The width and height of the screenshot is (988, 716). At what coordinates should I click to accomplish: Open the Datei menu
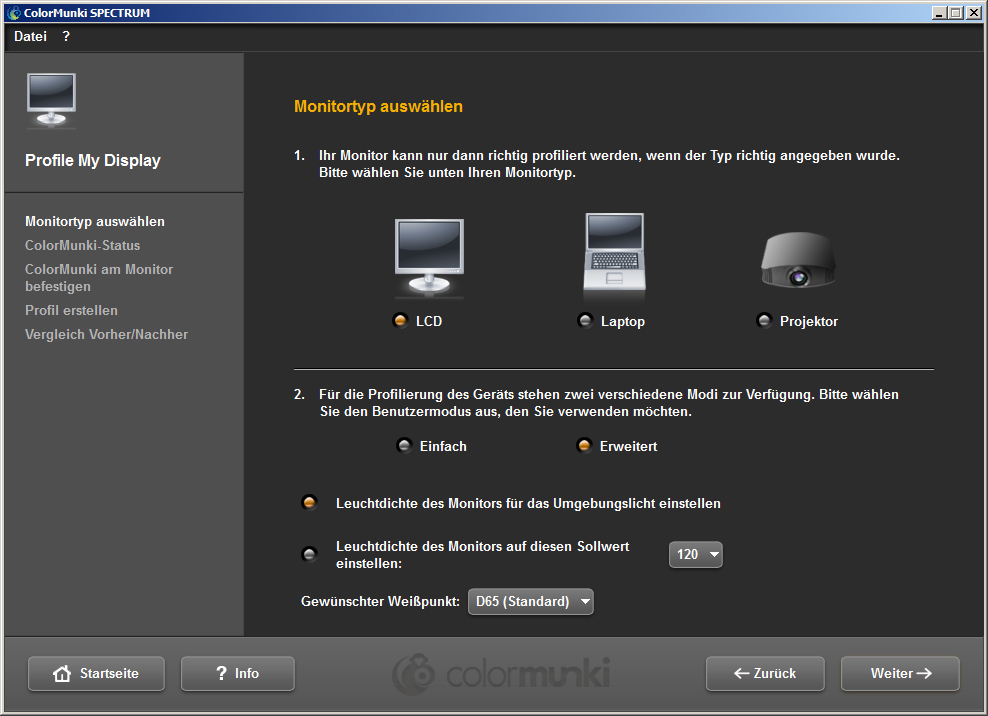pyautogui.click(x=30, y=37)
